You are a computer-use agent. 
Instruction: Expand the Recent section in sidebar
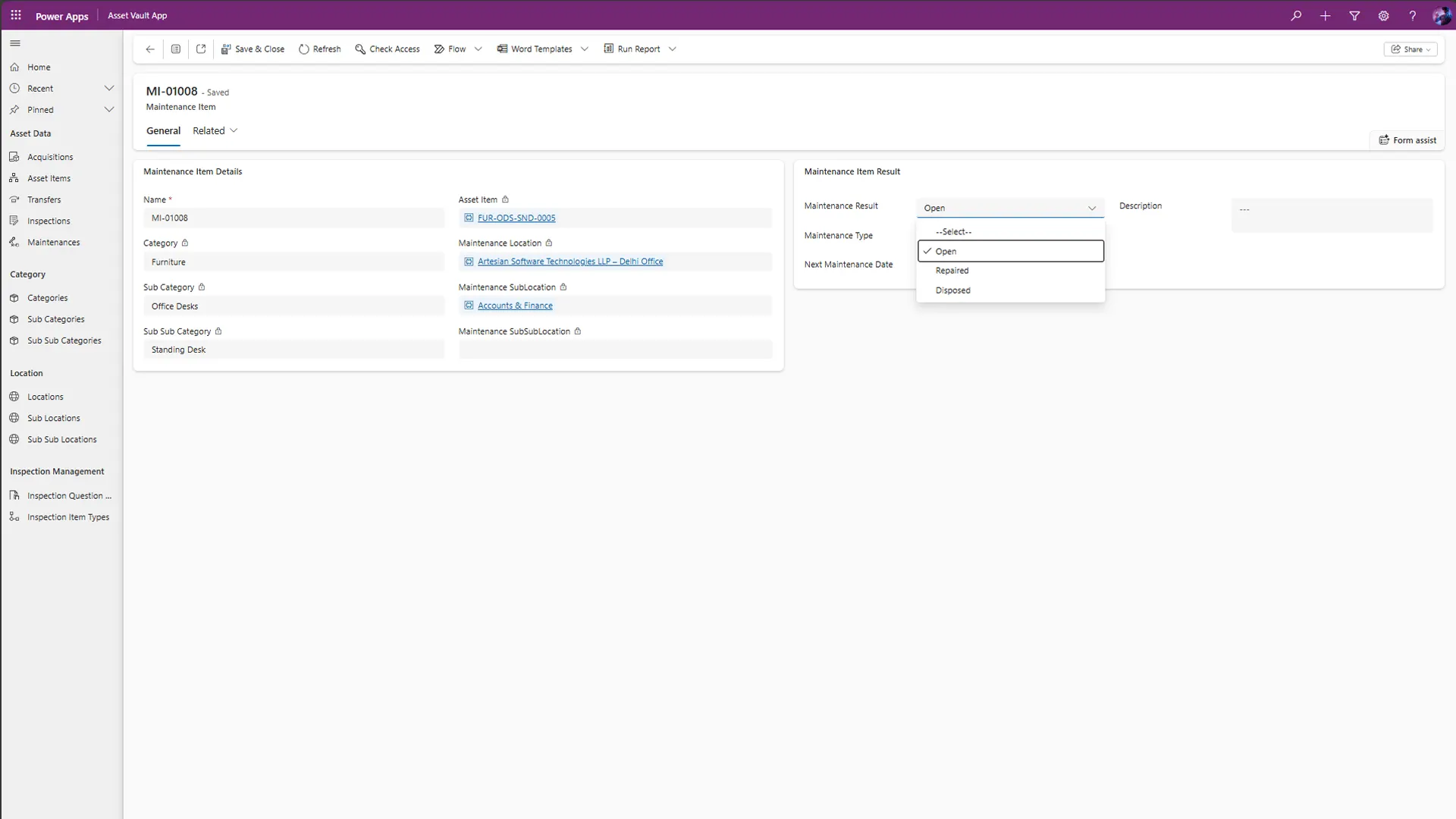pos(109,89)
